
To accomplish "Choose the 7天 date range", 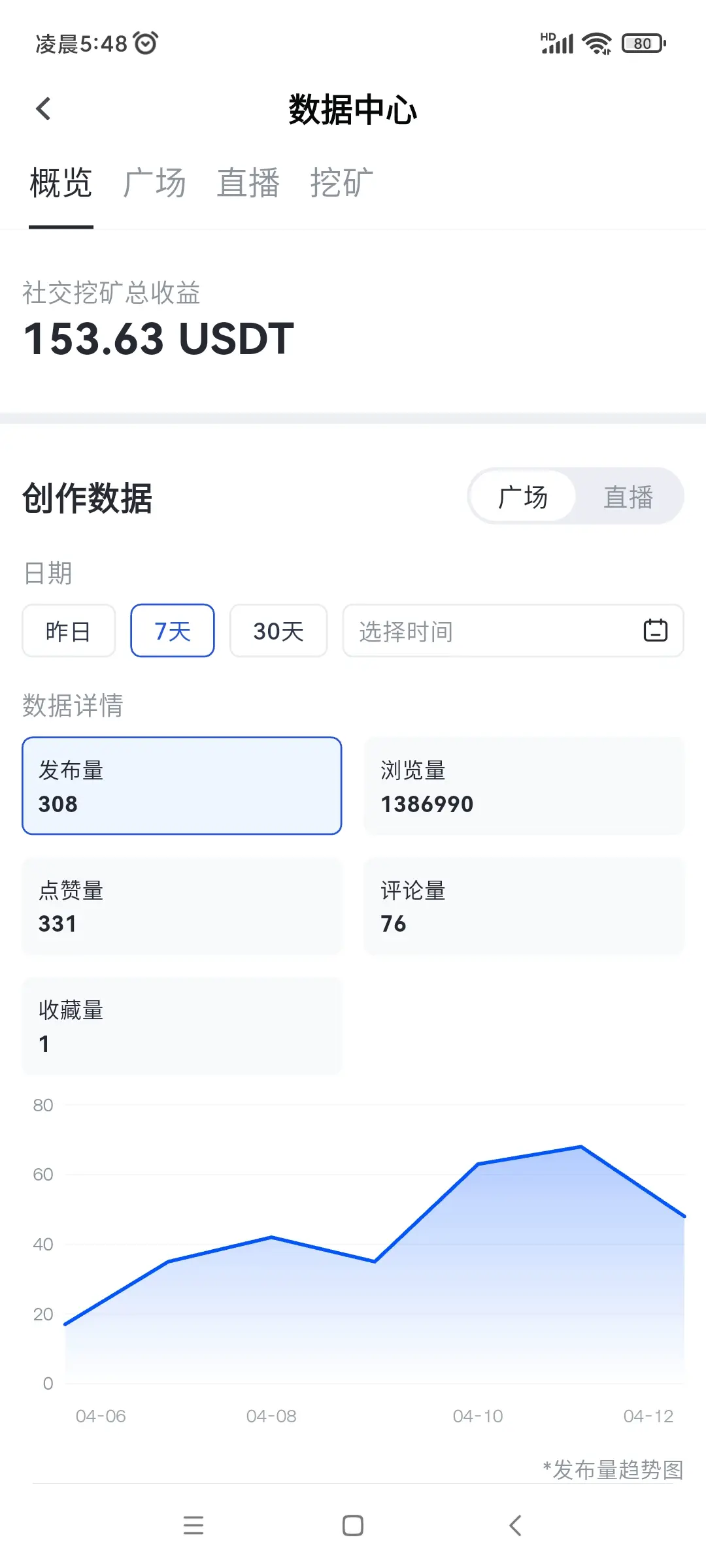I will tap(173, 630).
